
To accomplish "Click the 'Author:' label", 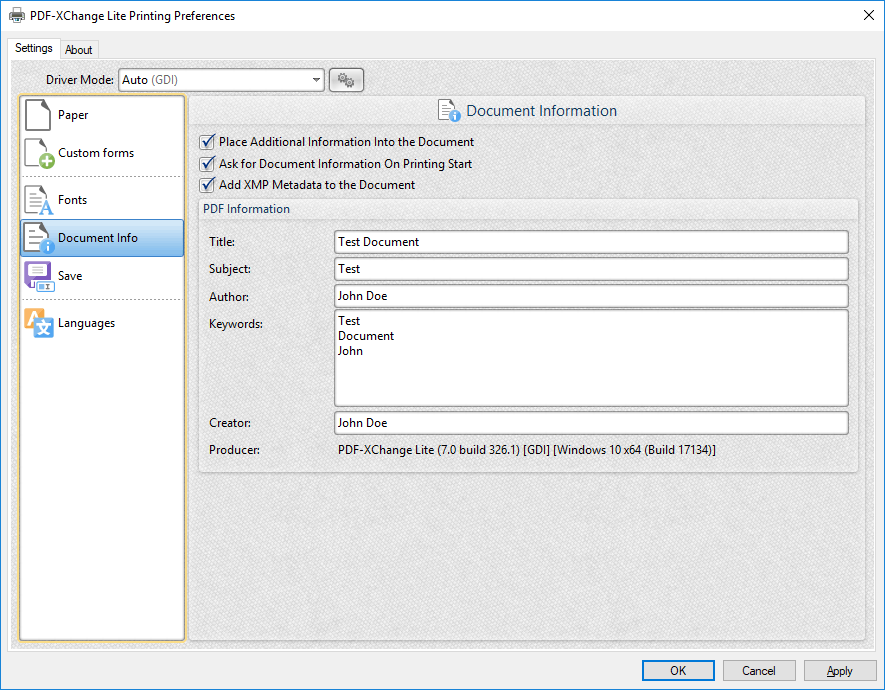I will tap(229, 297).
